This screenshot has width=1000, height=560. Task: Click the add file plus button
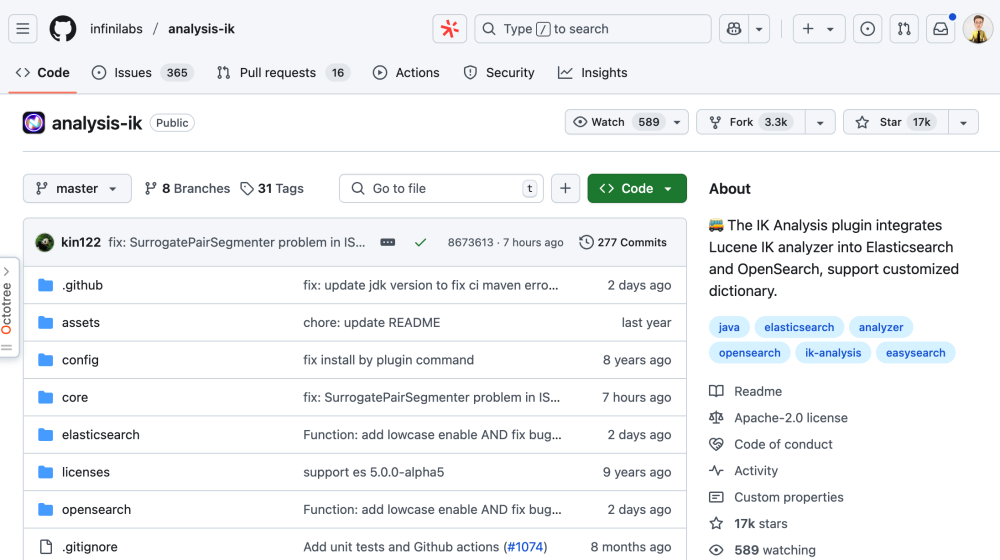click(565, 188)
